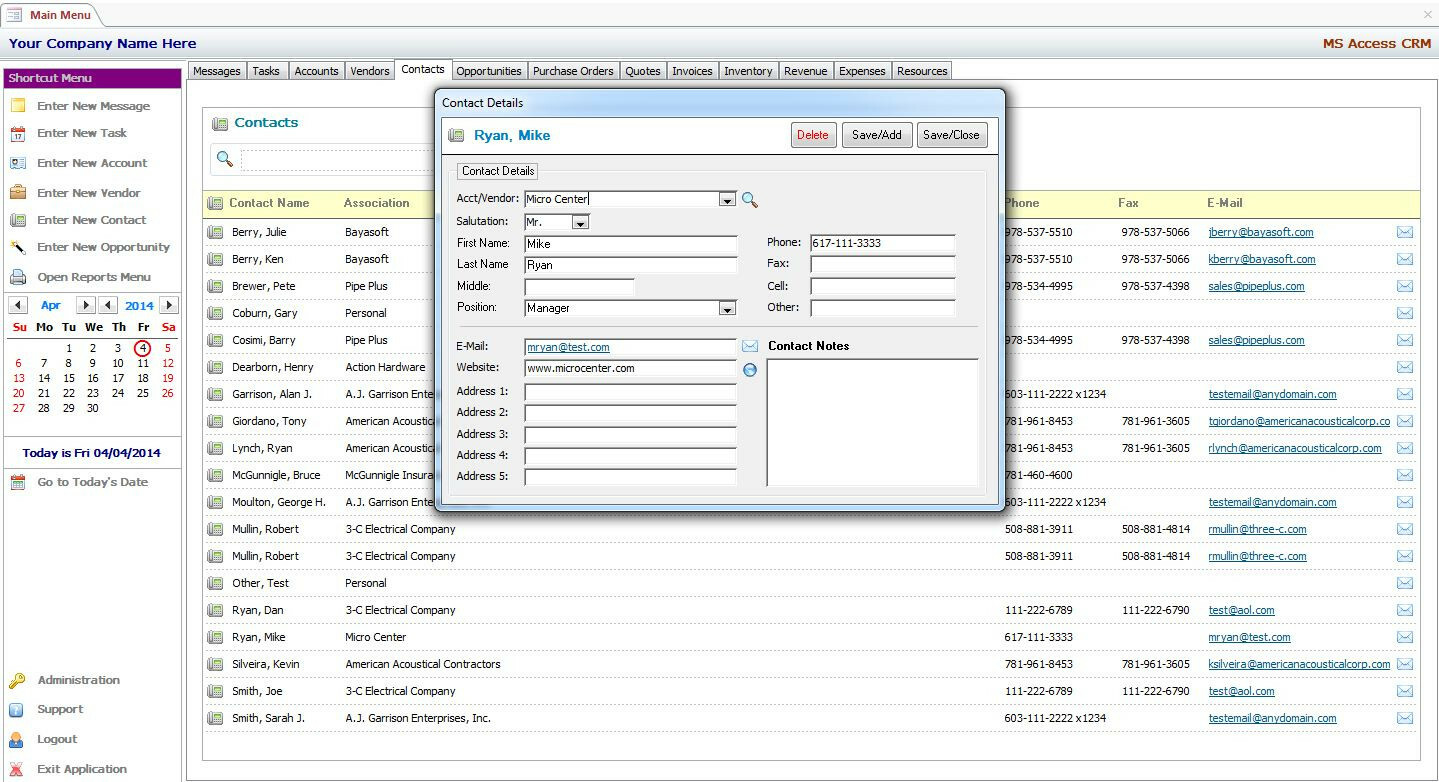Click the mail icon in Berry, Julie row

[x=1405, y=232]
